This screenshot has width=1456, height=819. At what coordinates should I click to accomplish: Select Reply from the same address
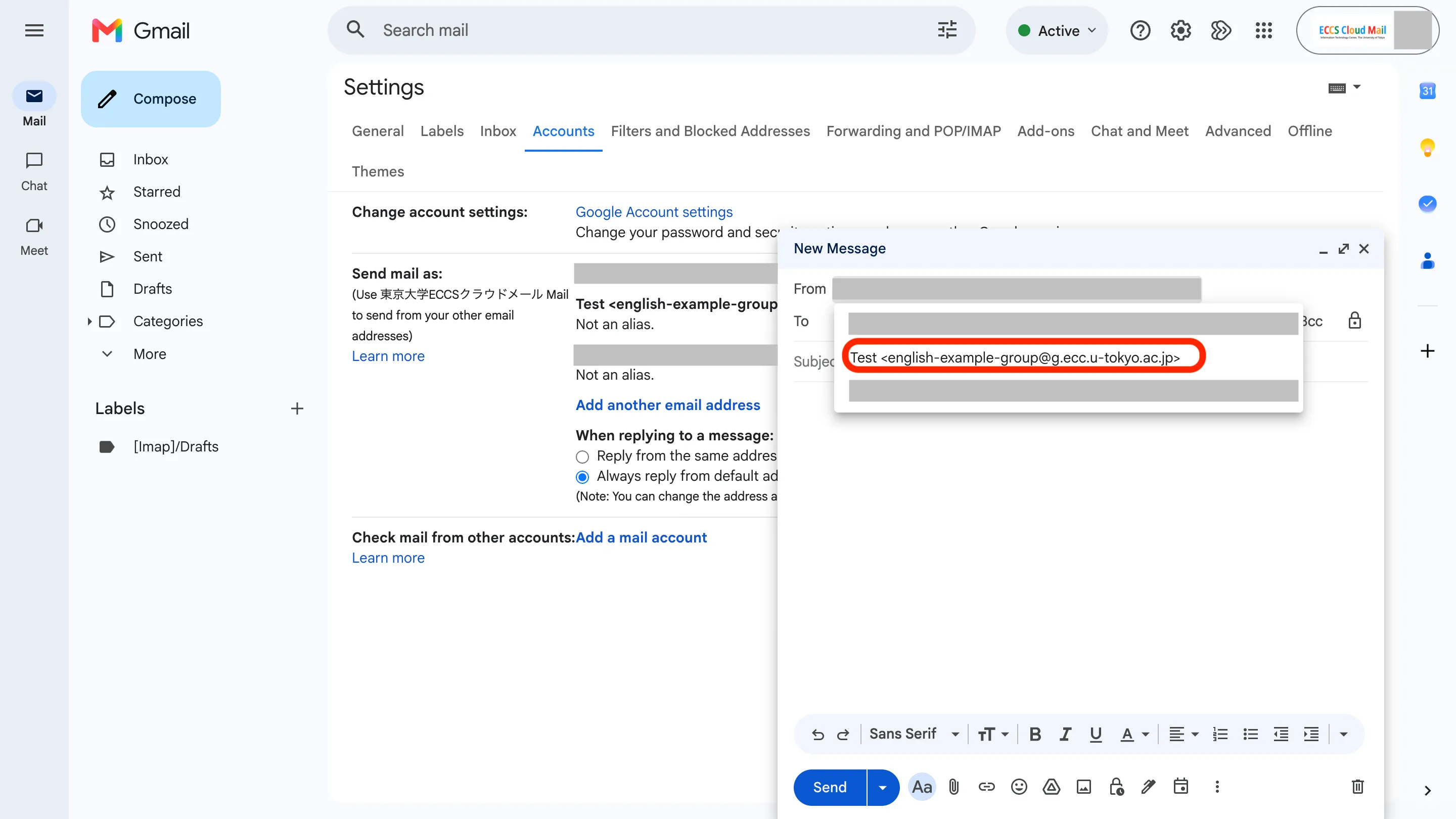(582, 457)
